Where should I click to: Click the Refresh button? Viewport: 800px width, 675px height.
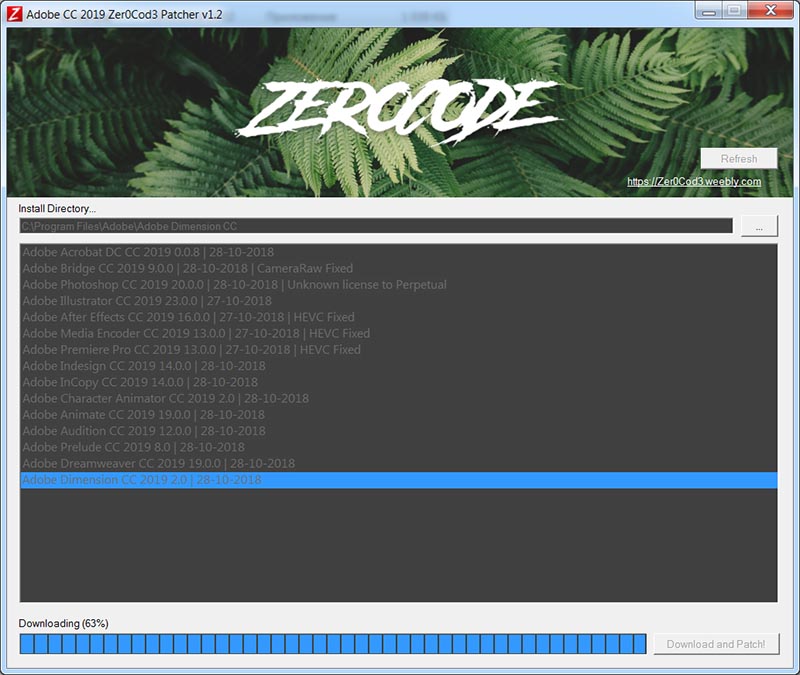point(739,159)
